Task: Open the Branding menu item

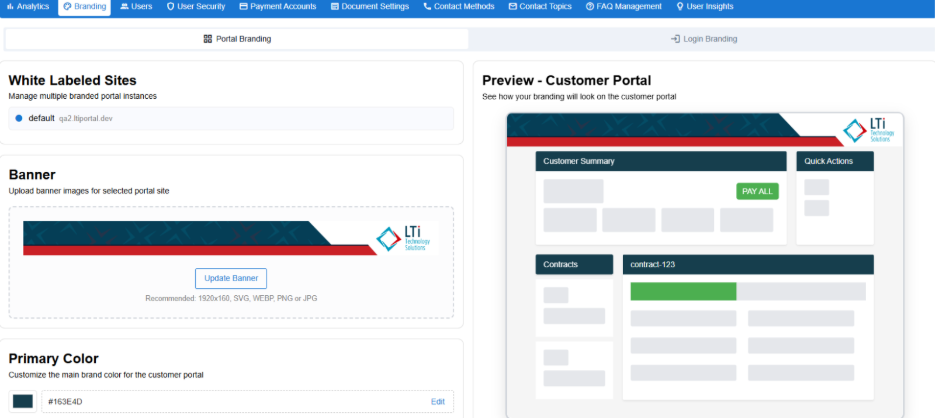Action: pos(84,7)
